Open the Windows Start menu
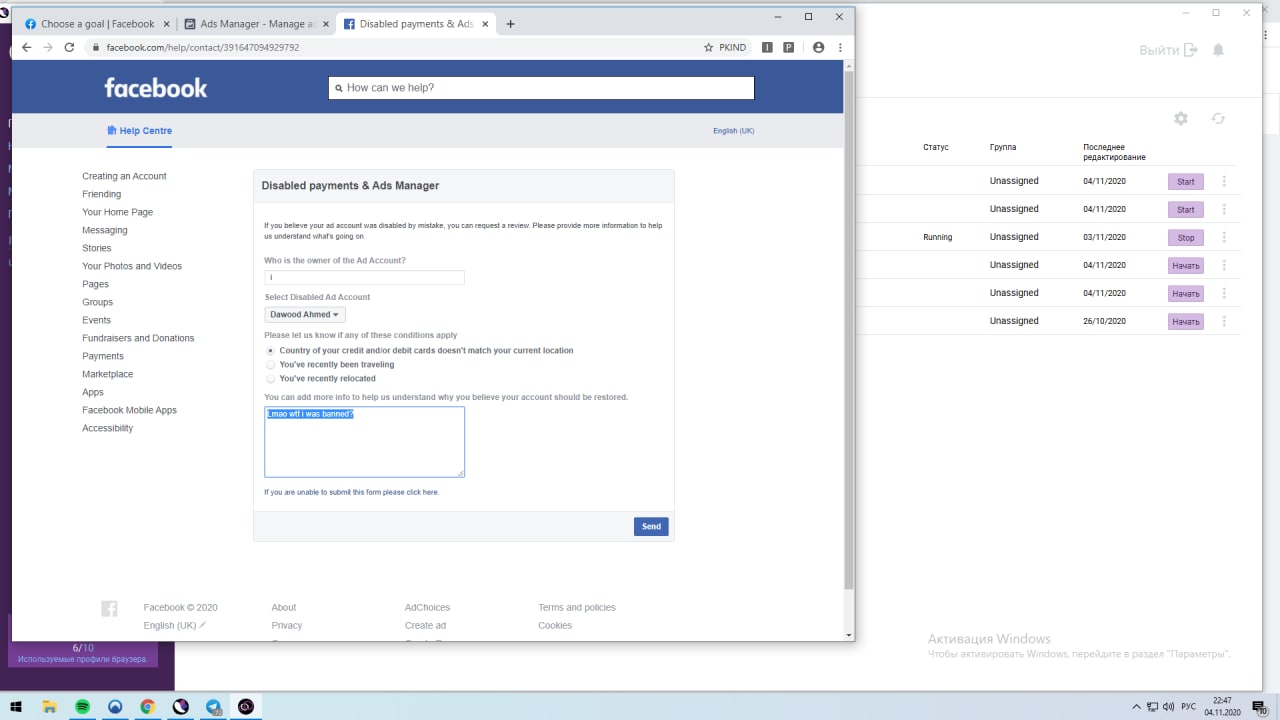Viewport: 1280px width, 720px height. click(17, 706)
